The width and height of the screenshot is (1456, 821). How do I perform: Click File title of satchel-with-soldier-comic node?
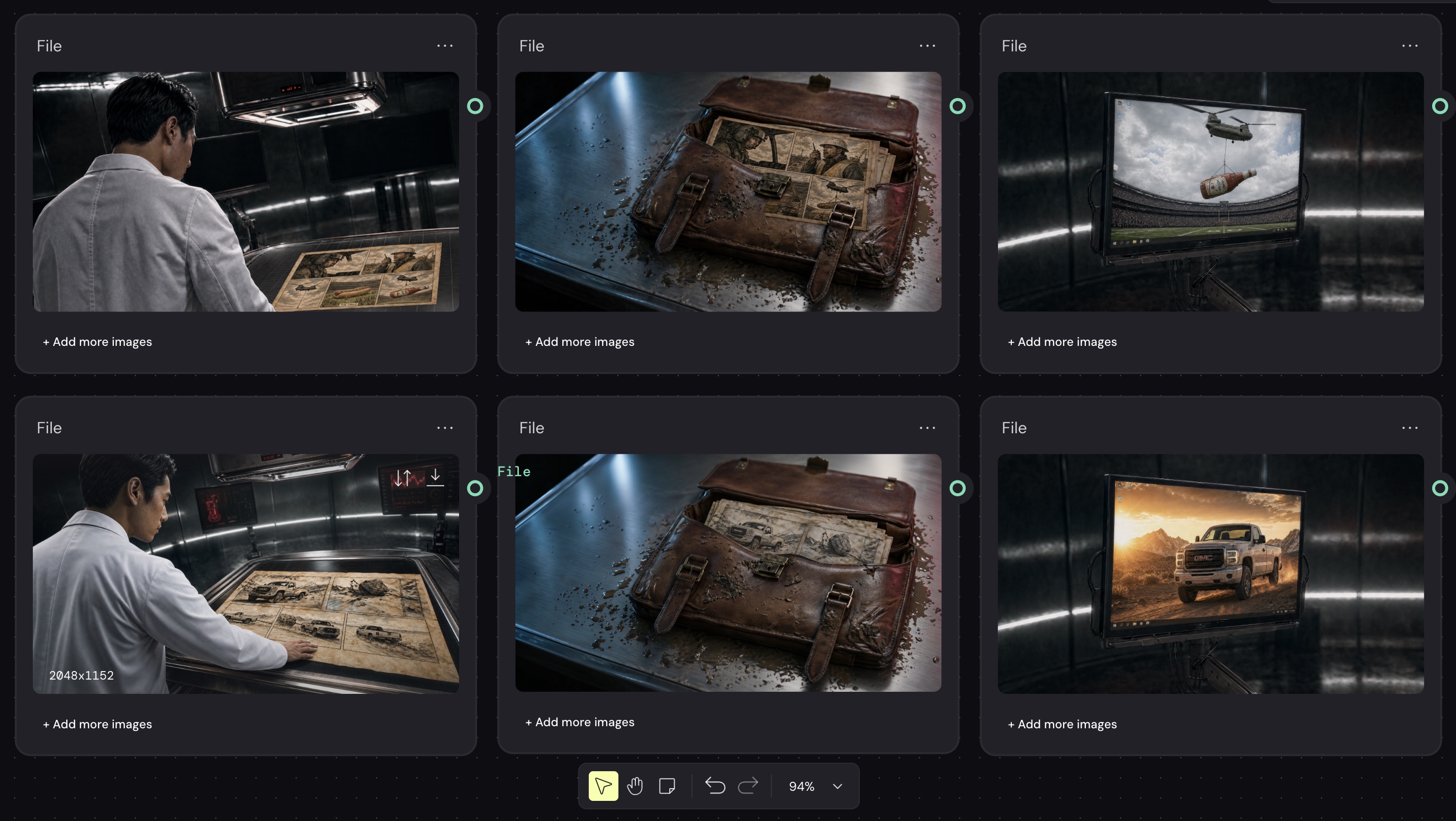[x=532, y=46]
